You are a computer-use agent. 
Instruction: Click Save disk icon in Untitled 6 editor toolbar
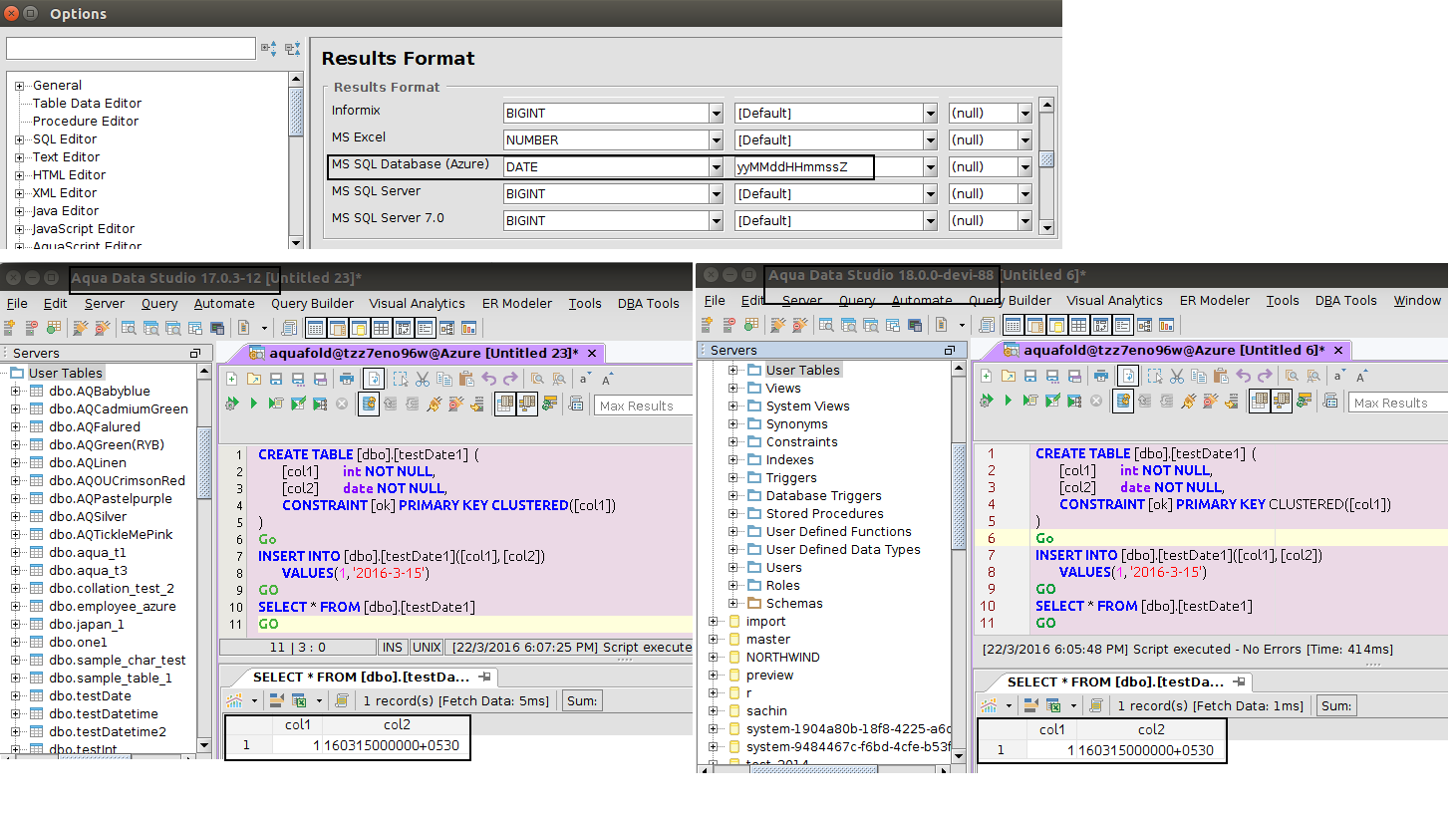1030,376
